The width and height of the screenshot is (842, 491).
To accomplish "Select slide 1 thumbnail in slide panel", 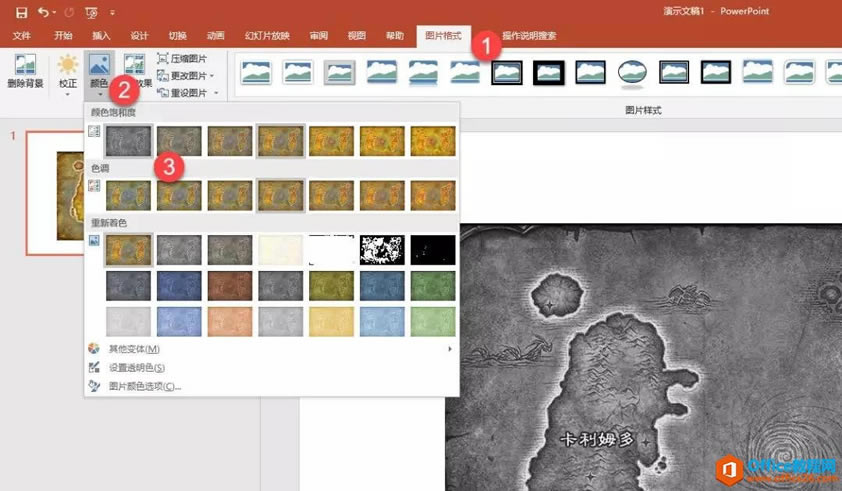I will click(55, 193).
